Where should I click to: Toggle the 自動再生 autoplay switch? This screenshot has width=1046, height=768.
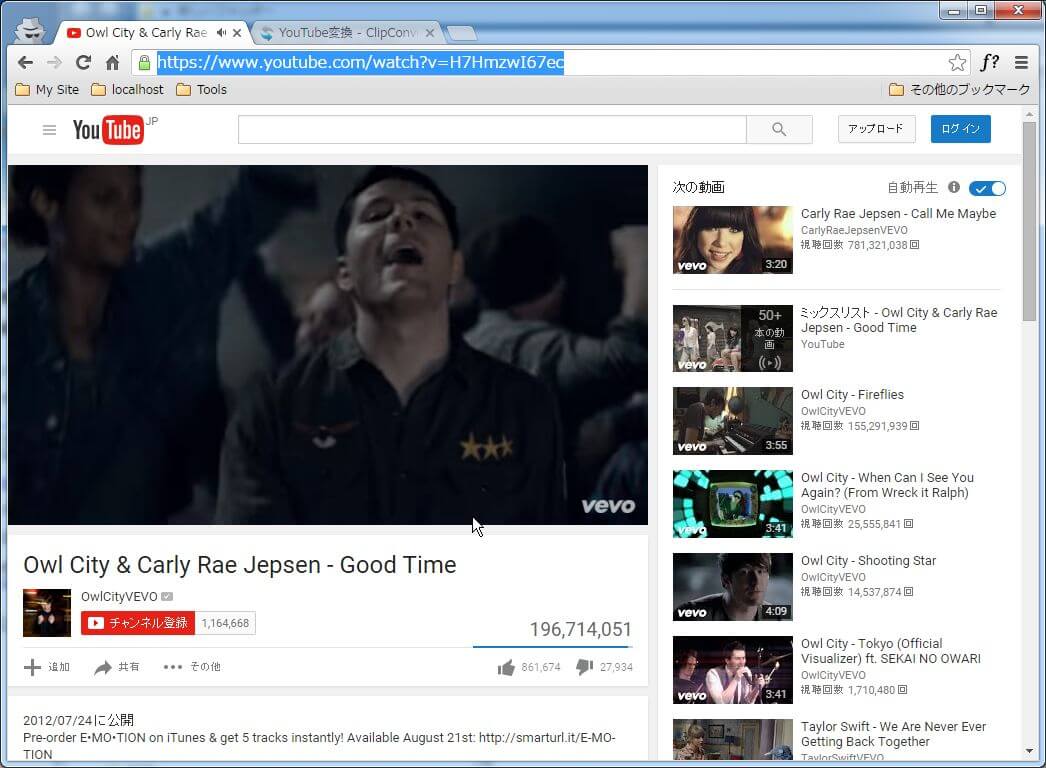[987, 188]
